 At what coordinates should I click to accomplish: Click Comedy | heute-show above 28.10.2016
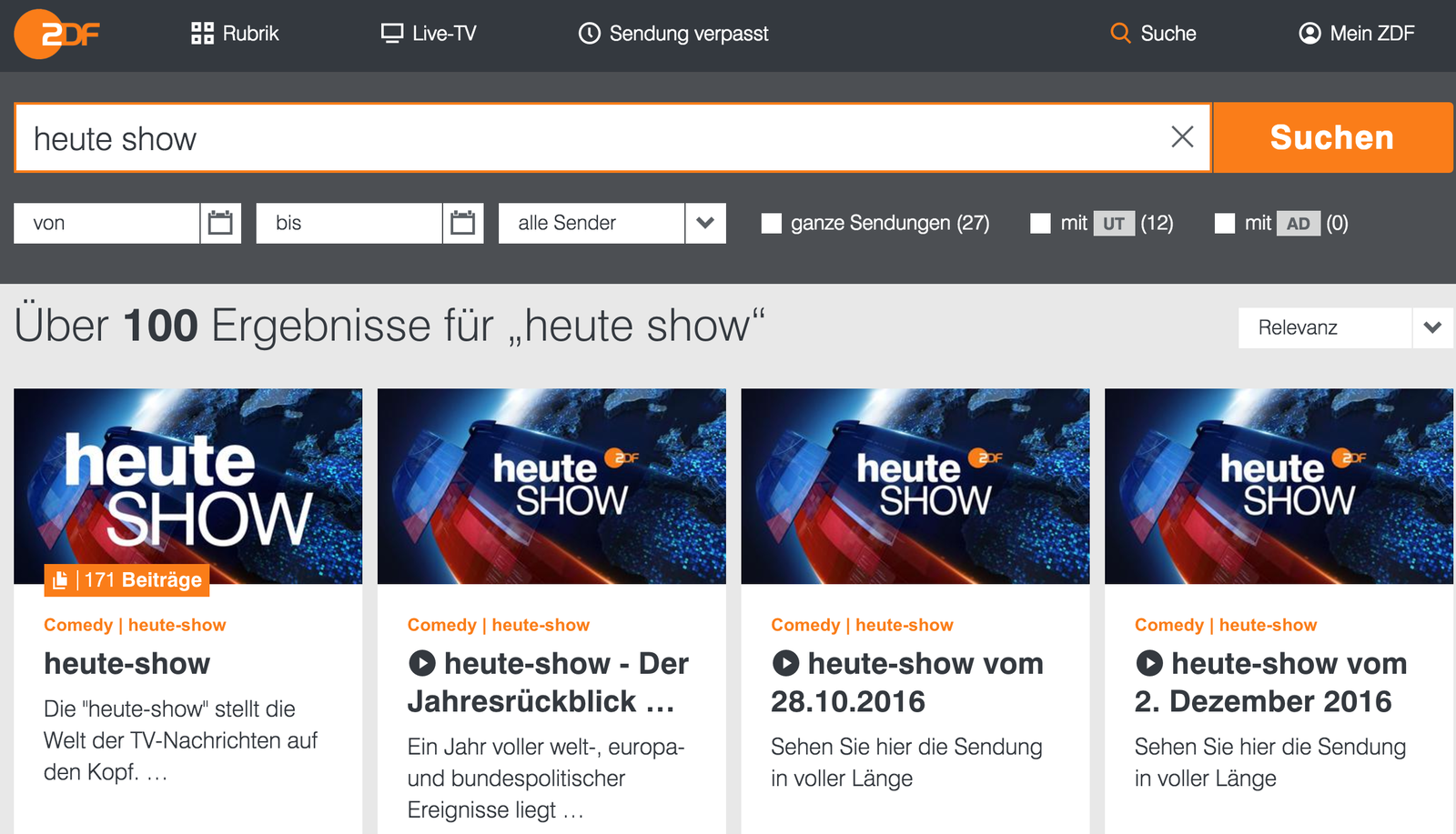tap(862, 625)
